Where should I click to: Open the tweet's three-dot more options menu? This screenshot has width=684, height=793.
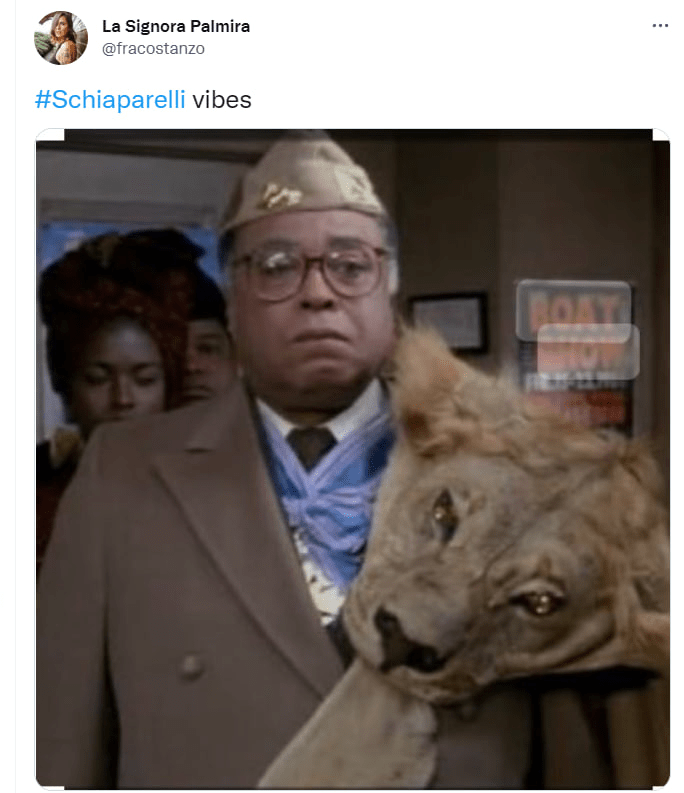(660, 26)
